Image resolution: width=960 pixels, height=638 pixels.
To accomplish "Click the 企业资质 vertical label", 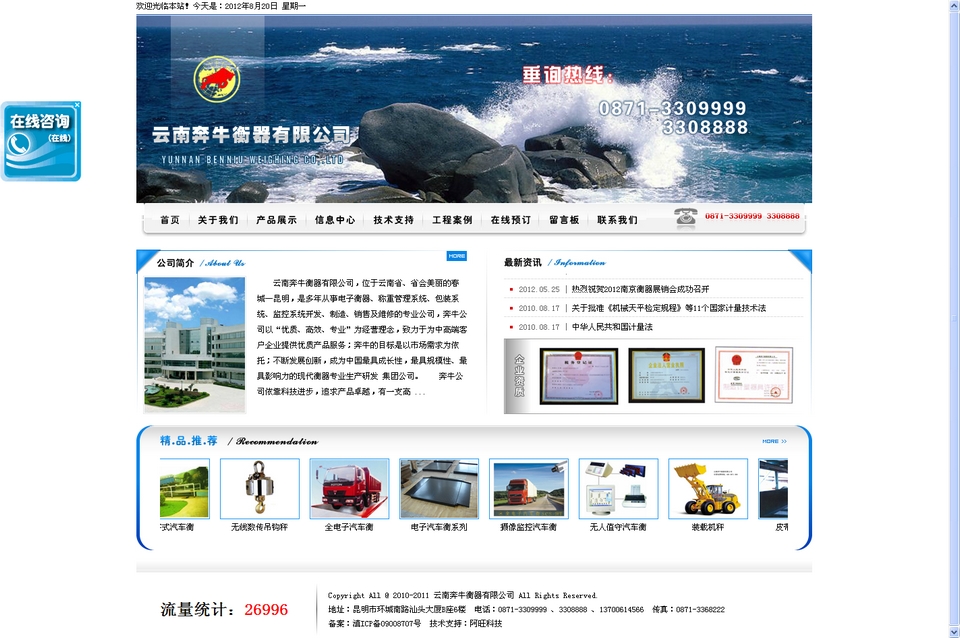I will pyautogui.click(x=519, y=375).
